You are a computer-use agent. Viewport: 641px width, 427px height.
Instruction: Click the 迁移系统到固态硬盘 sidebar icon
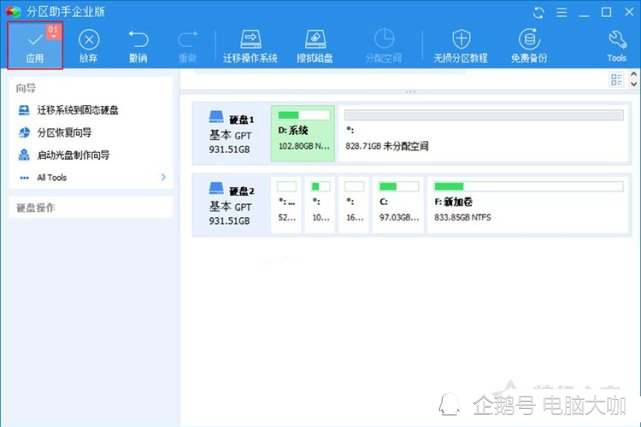click(x=24, y=110)
